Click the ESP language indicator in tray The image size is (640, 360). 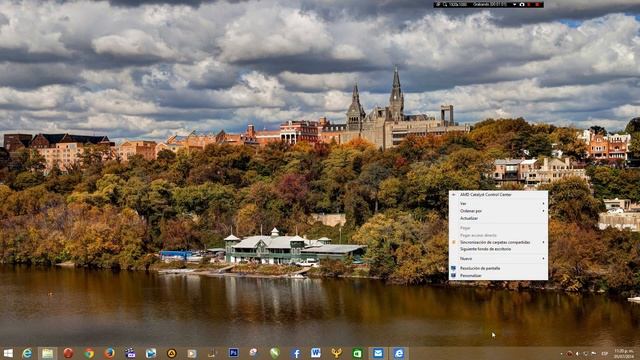(x=605, y=353)
